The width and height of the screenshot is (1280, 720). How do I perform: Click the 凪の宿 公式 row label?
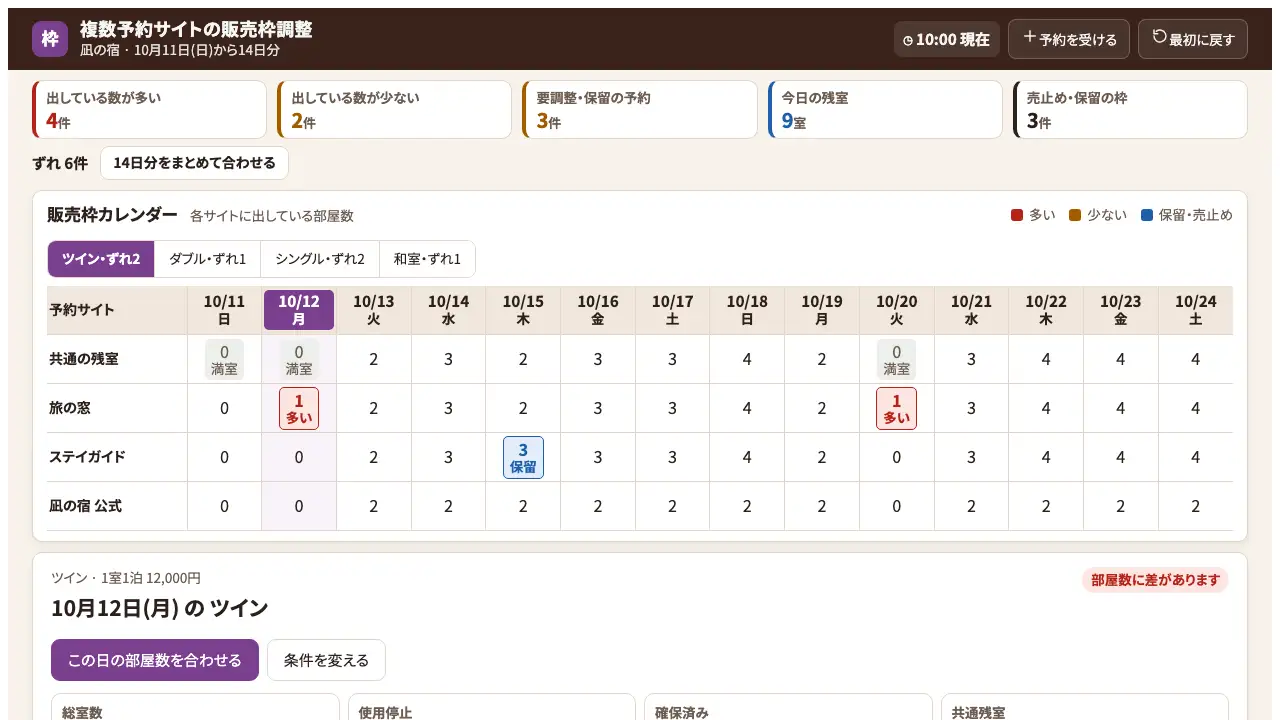point(86,506)
